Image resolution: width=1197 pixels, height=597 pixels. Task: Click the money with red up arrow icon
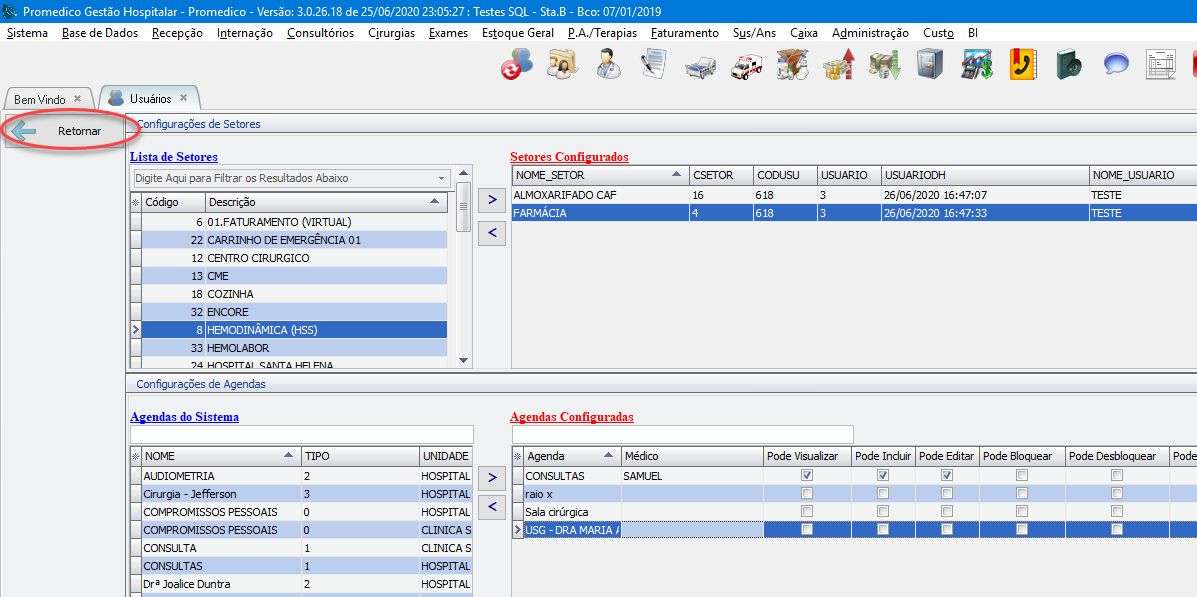coord(838,66)
